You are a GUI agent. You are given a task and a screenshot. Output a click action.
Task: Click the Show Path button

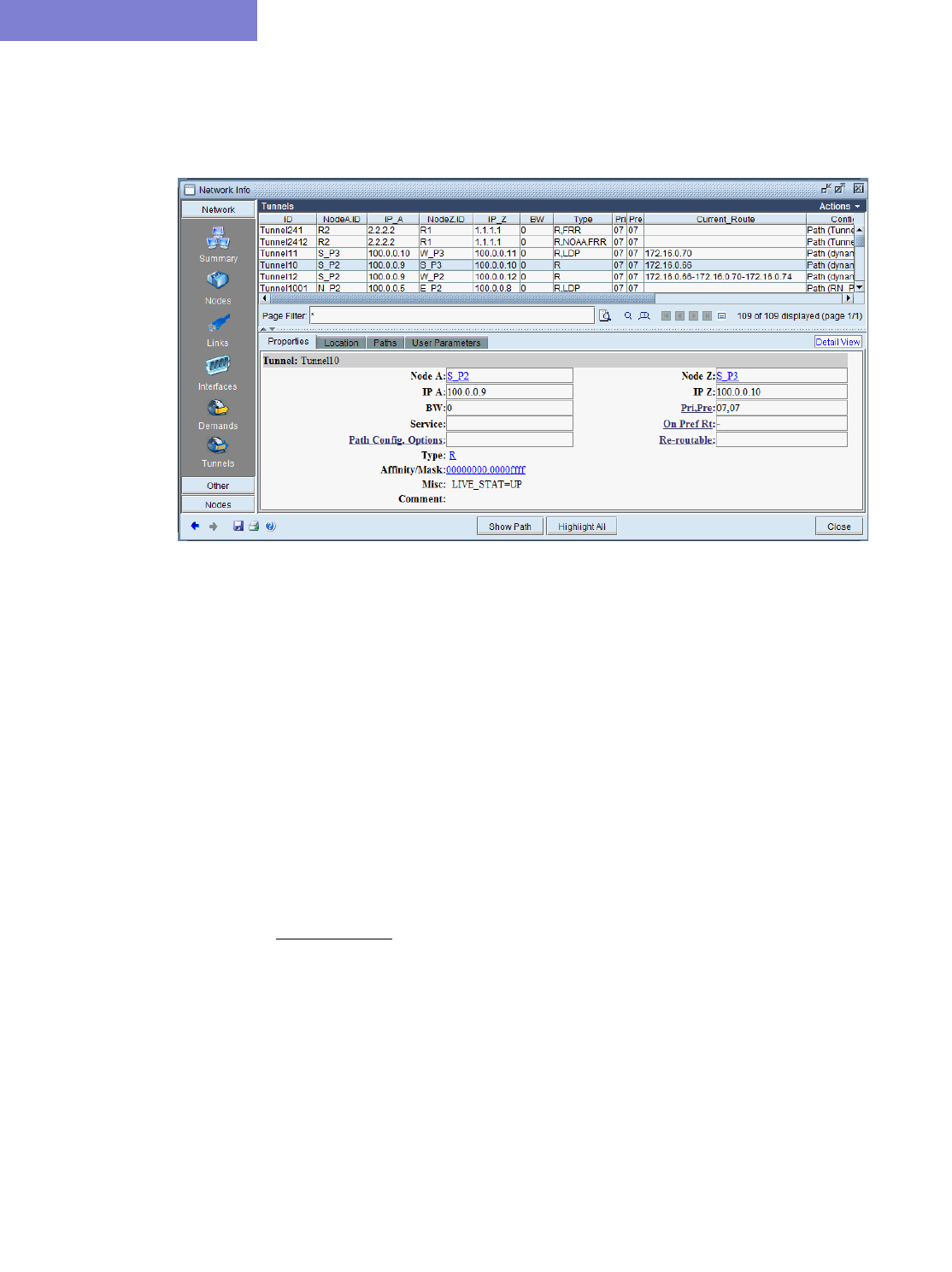click(x=510, y=527)
